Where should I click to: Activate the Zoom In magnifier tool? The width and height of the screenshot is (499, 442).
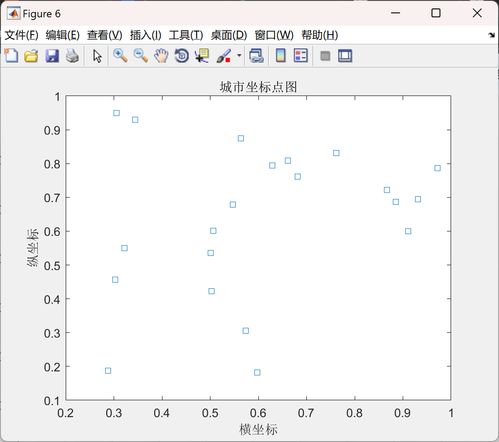pyautogui.click(x=120, y=56)
